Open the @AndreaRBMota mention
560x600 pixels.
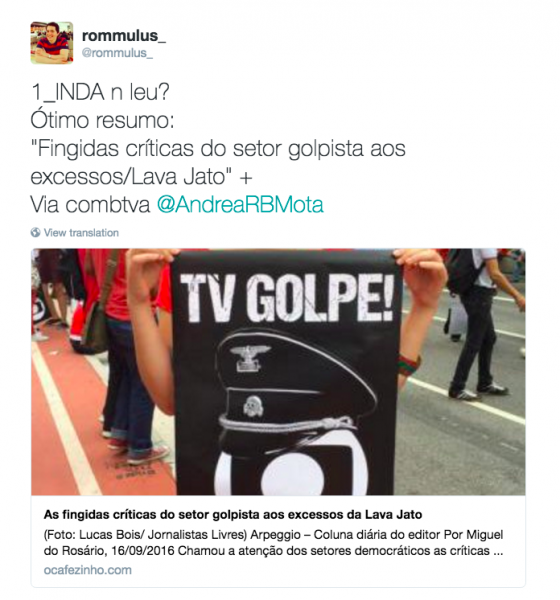(x=240, y=204)
